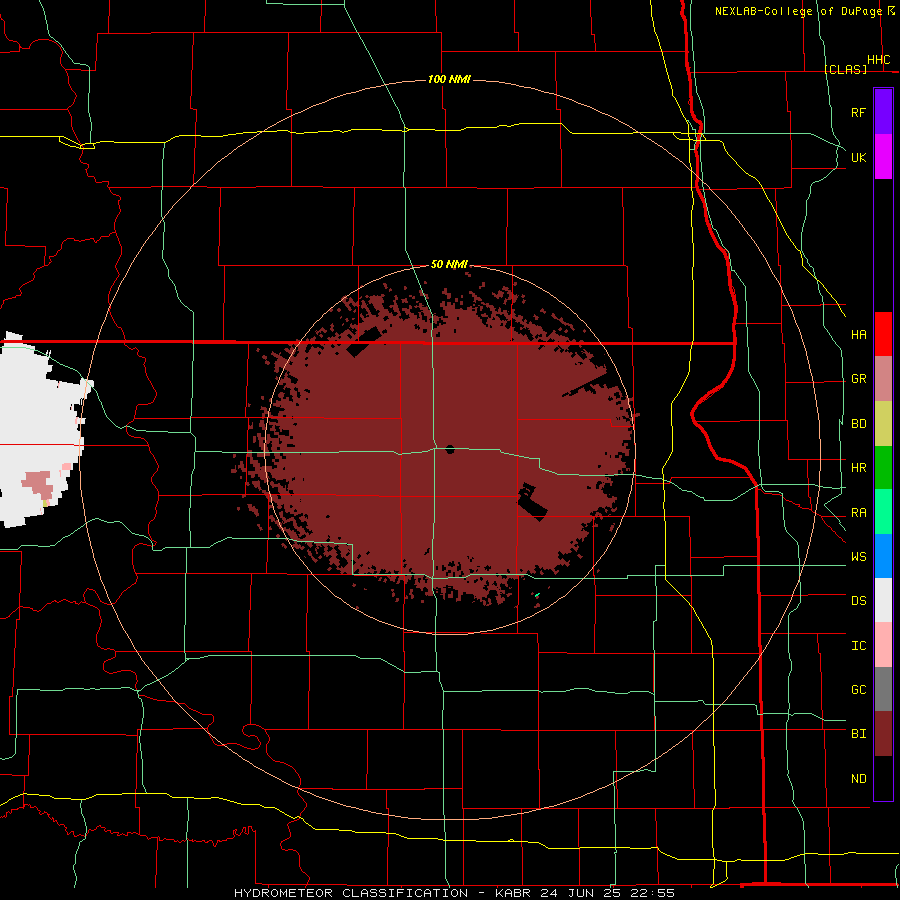This screenshot has height=900, width=900.
Task: Click the RA light green swatch
Action: [883, 512]
